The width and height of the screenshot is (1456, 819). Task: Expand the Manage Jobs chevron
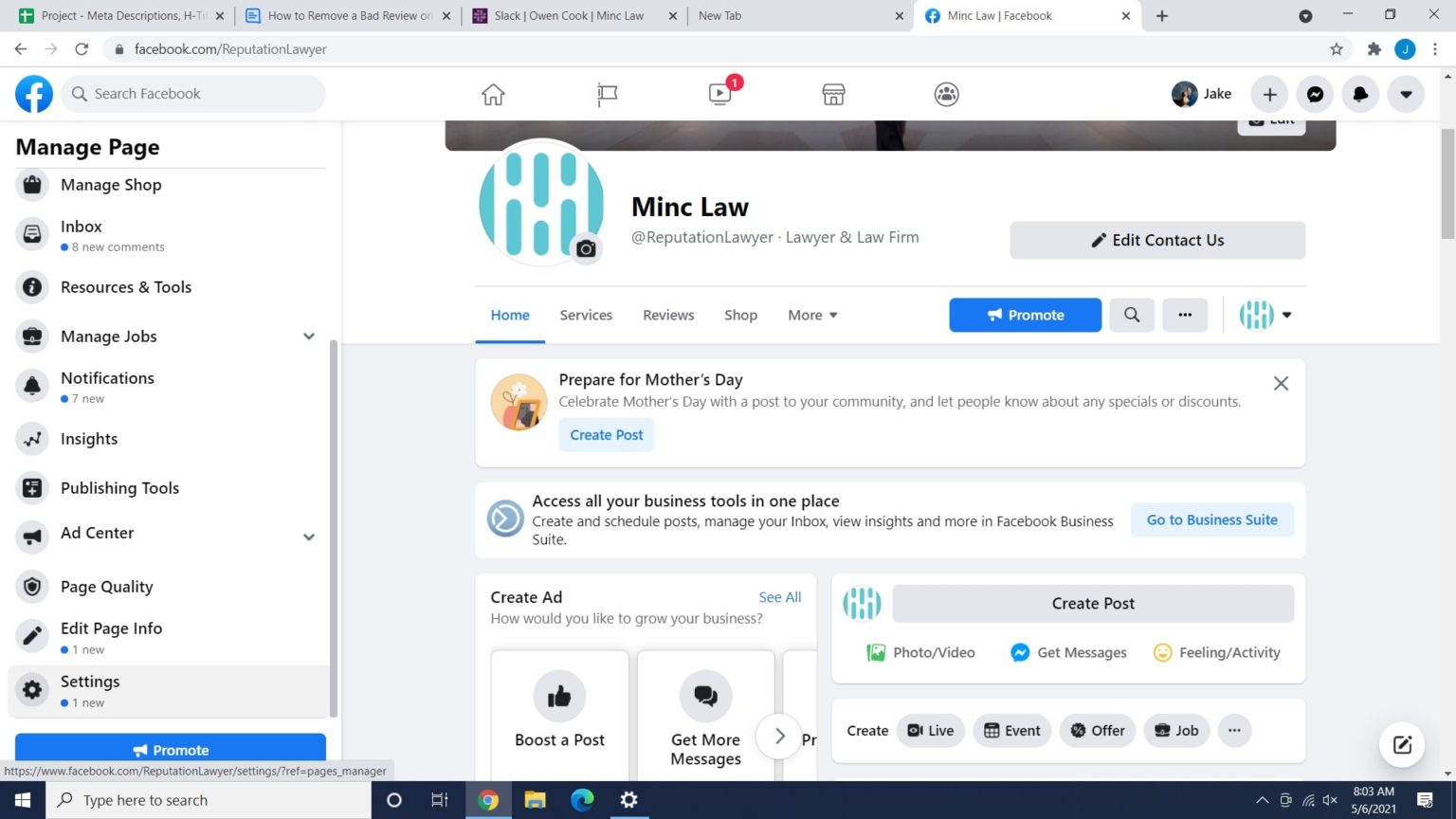[x=309, y=337]
